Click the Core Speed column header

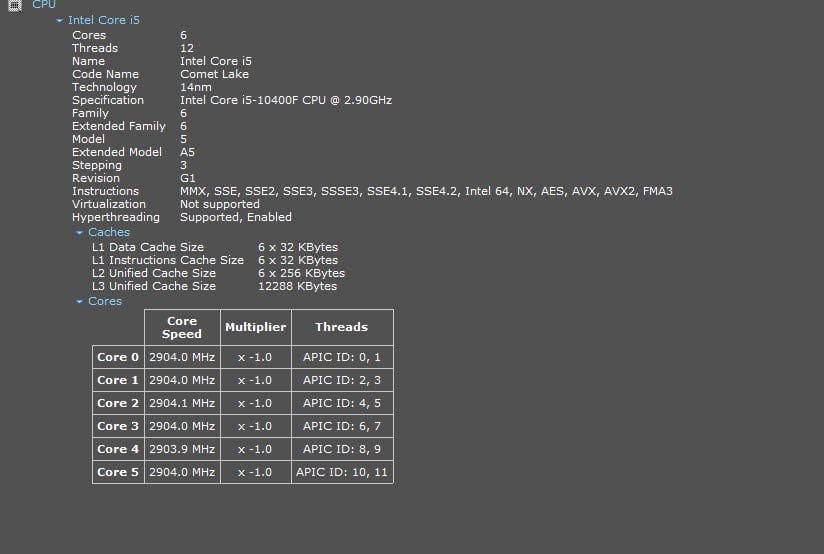pyautogui.click(x=182, y=327)
